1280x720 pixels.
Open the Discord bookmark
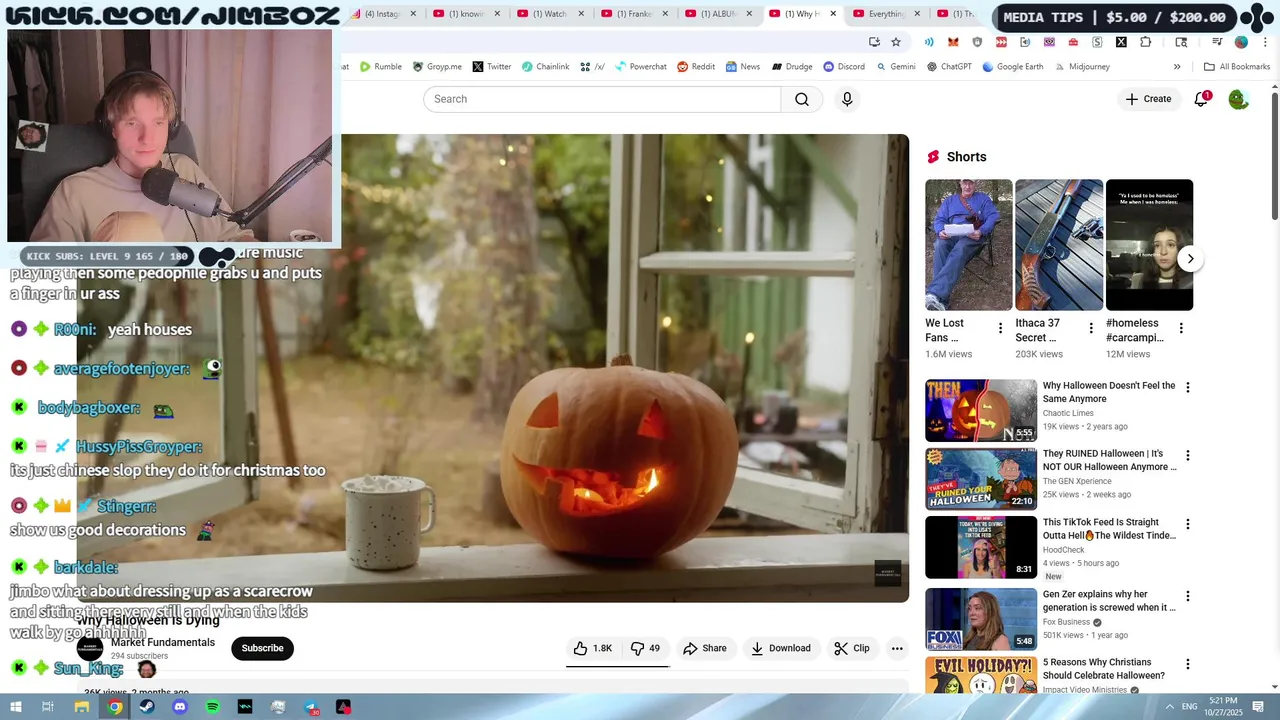(844, 67)
